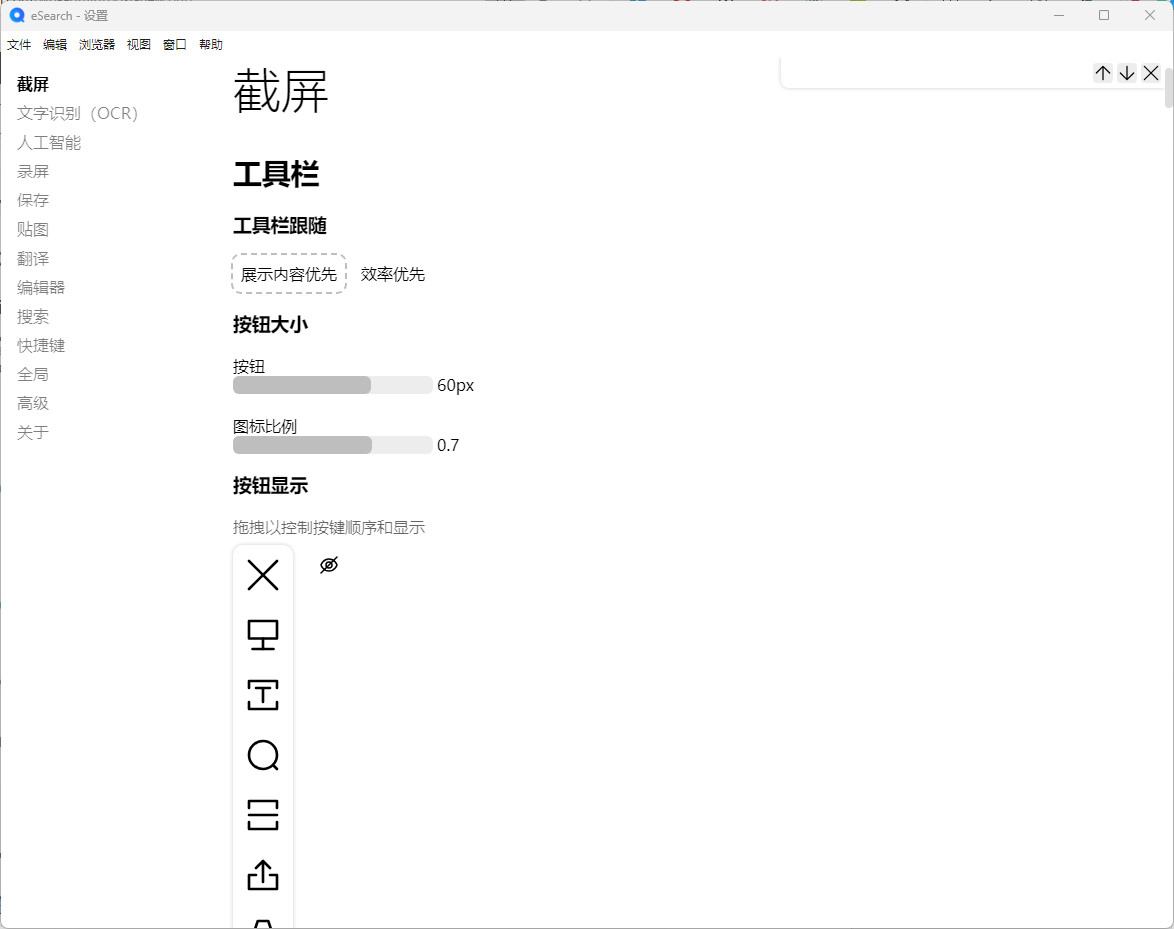Click the 工具栏跟随 heading
Image resolution: width=1174 pixels, height=929 pixels.
pyautogui.click(x=280, y=225)
